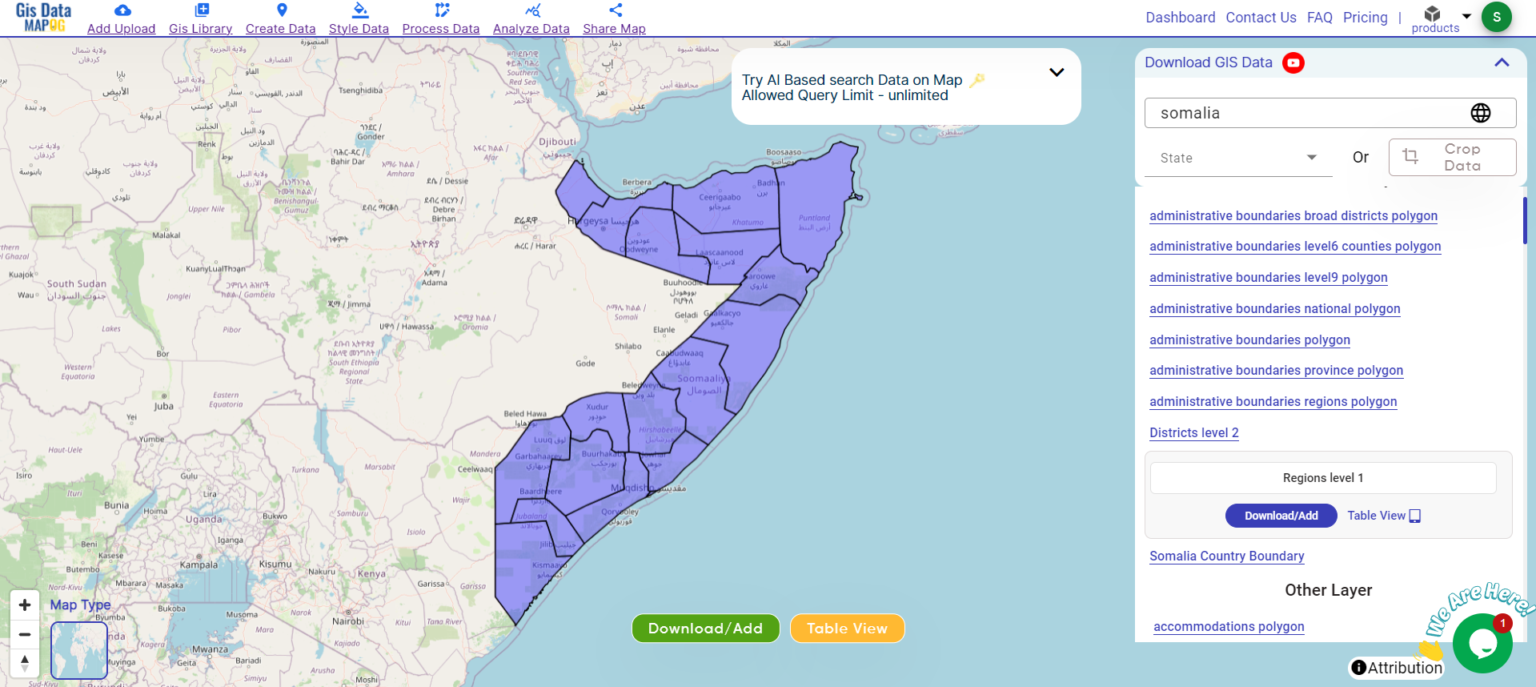The width and height of the screenshot is (1536, 687).
Task: Go to the Dashboard menu item
Action: [x=1180, y=17]
